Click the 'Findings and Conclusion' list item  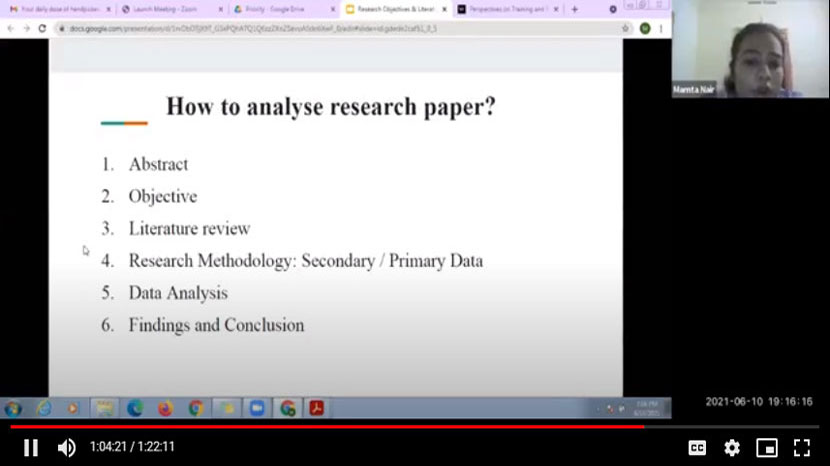216,325
